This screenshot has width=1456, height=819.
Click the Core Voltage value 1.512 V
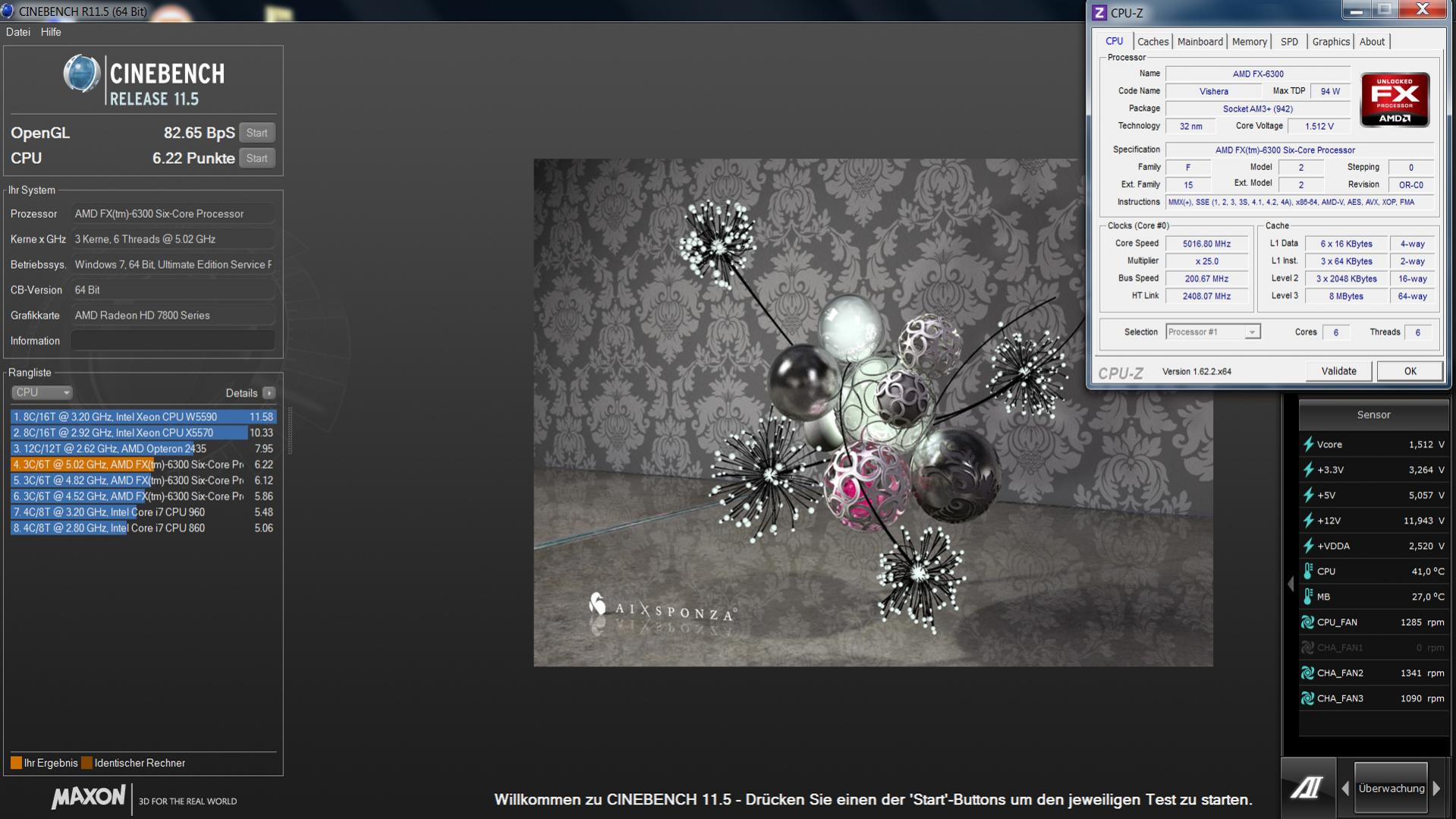click(1319, 126)
